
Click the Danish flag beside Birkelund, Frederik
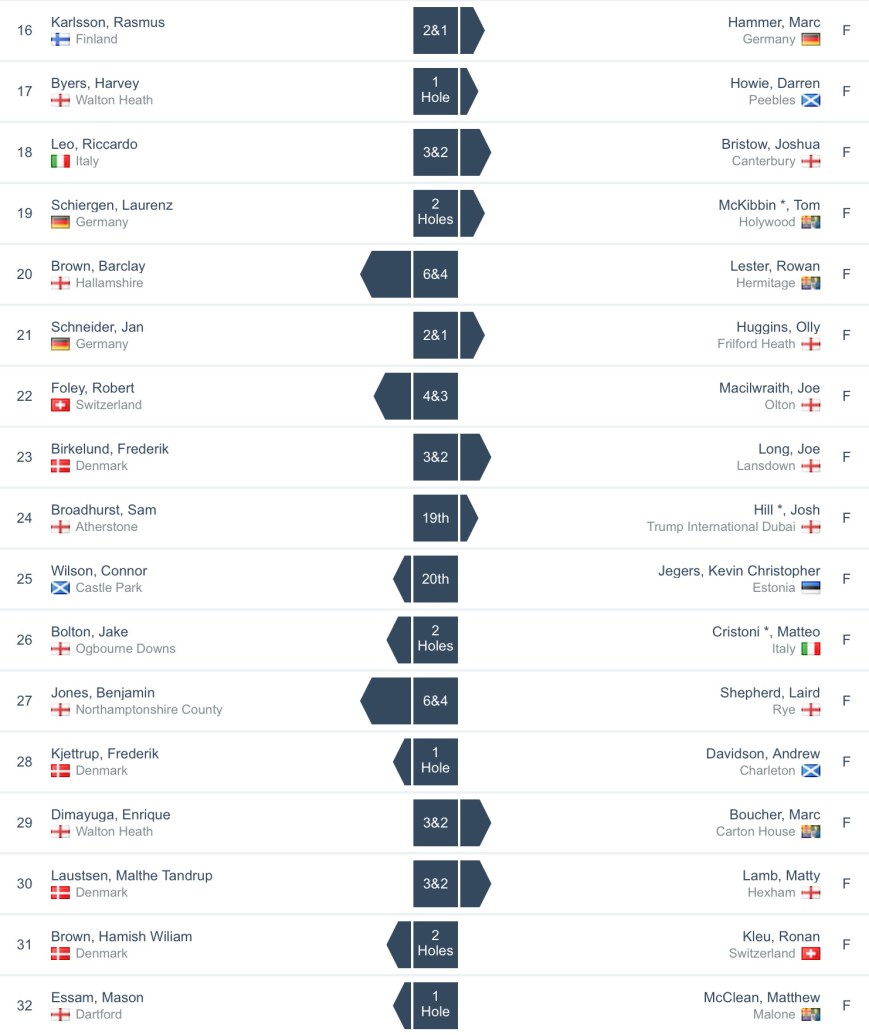coord(60,467)
